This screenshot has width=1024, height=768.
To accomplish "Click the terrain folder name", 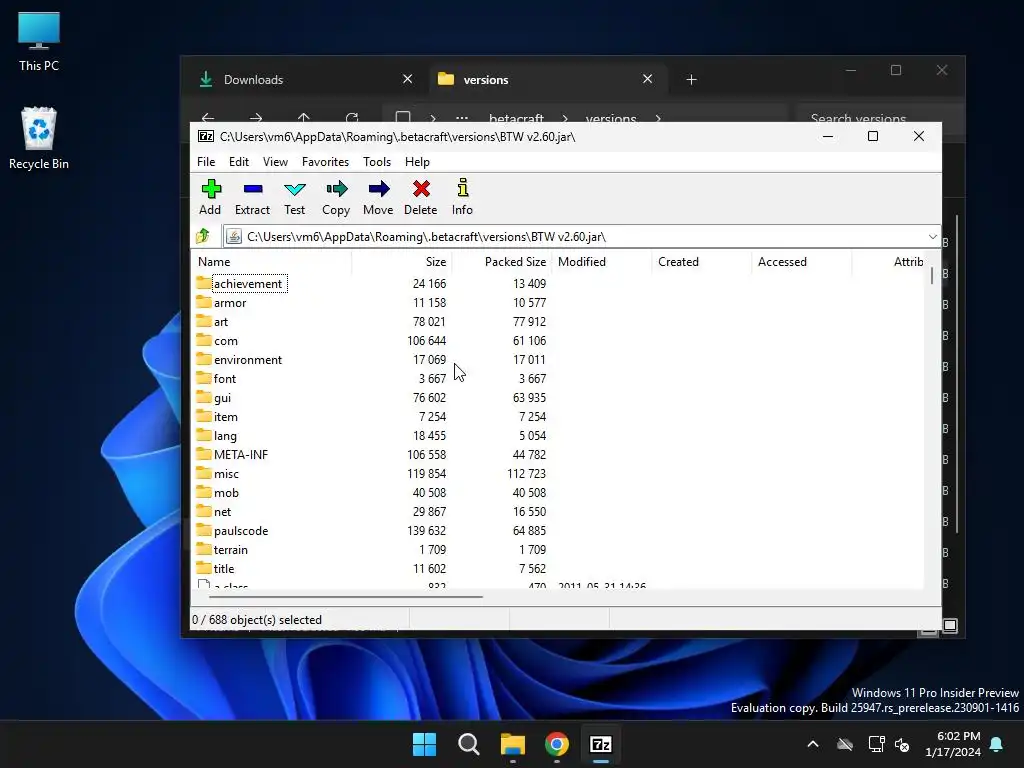I will click(x=231, y=550).
